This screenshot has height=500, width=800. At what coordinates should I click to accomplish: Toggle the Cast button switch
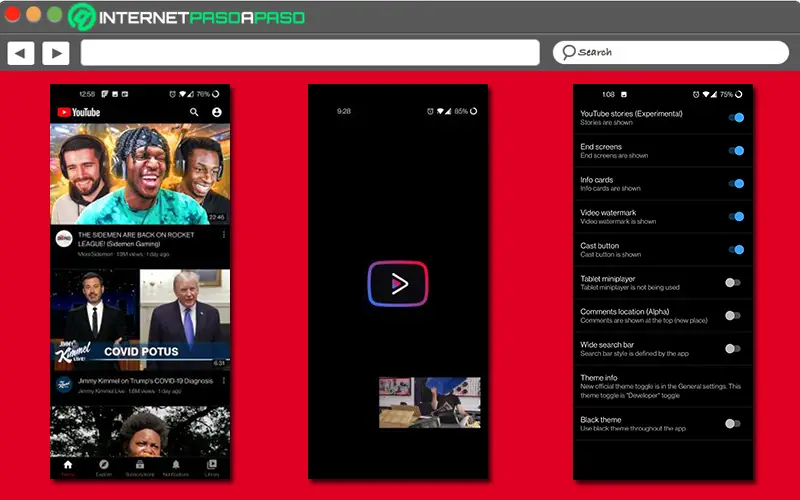[736, 249]
